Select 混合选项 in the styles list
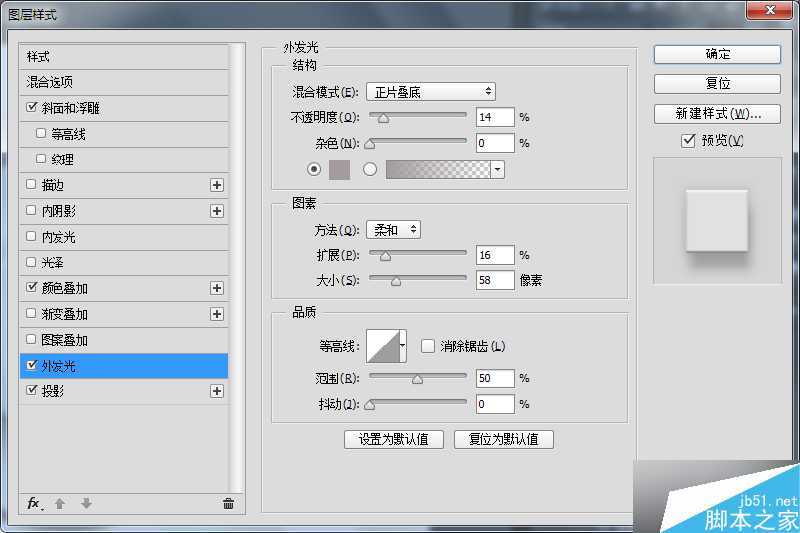The image size is (800, 533). 50,82
